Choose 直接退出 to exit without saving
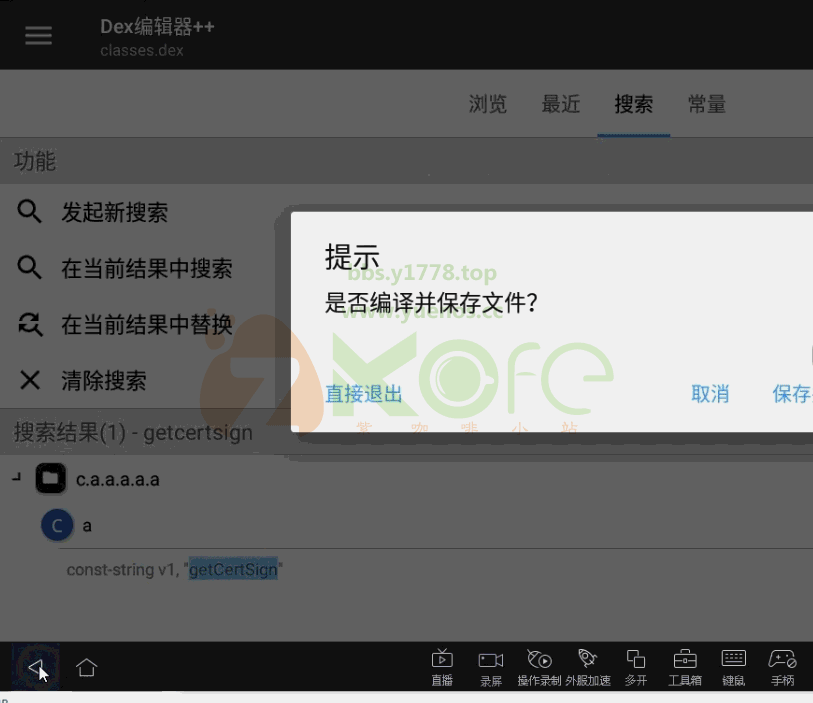Screen dimensions: 813x703 coord(362,394)
